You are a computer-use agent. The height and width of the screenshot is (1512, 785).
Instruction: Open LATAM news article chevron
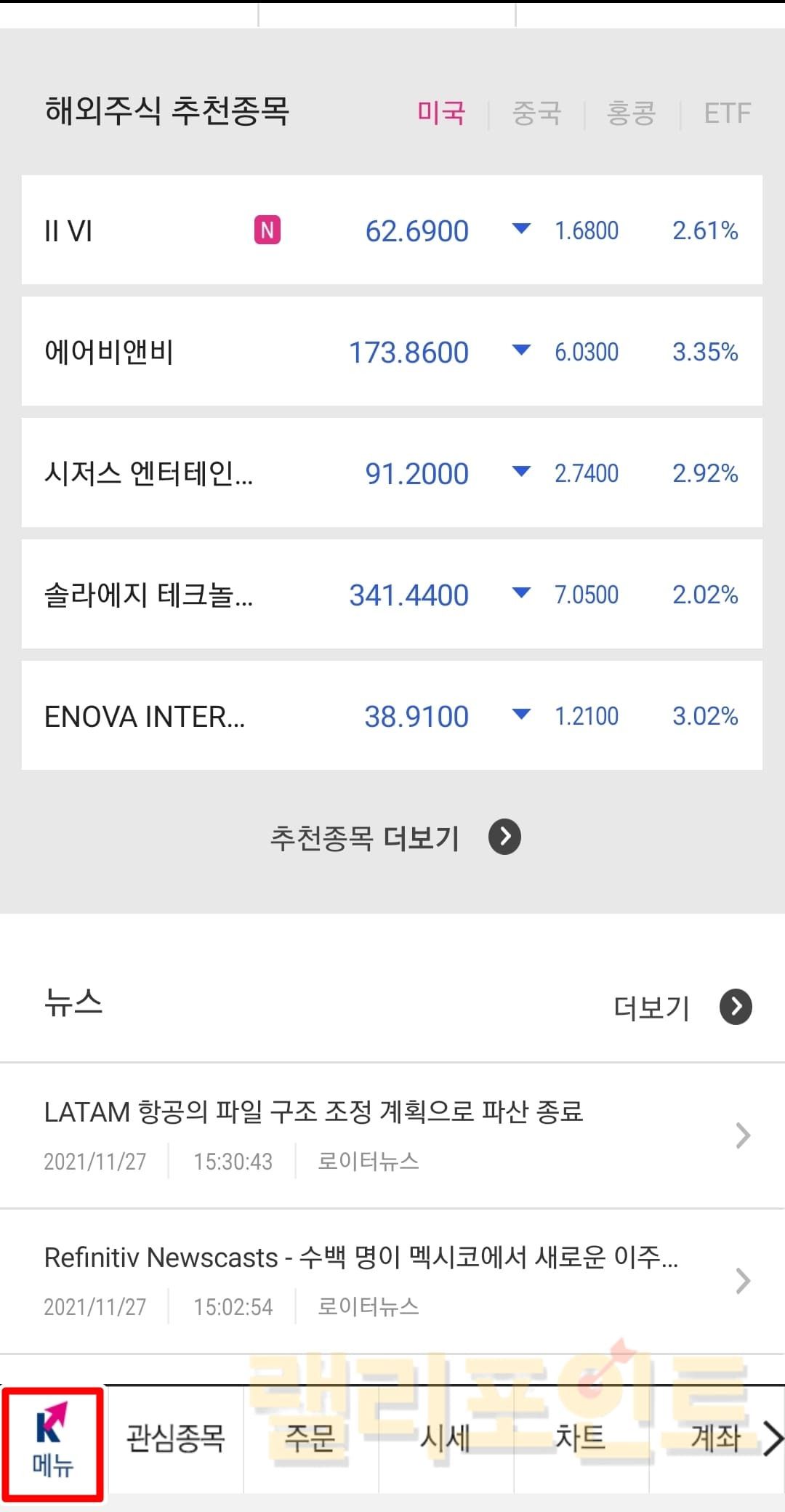click(742, 1135)
